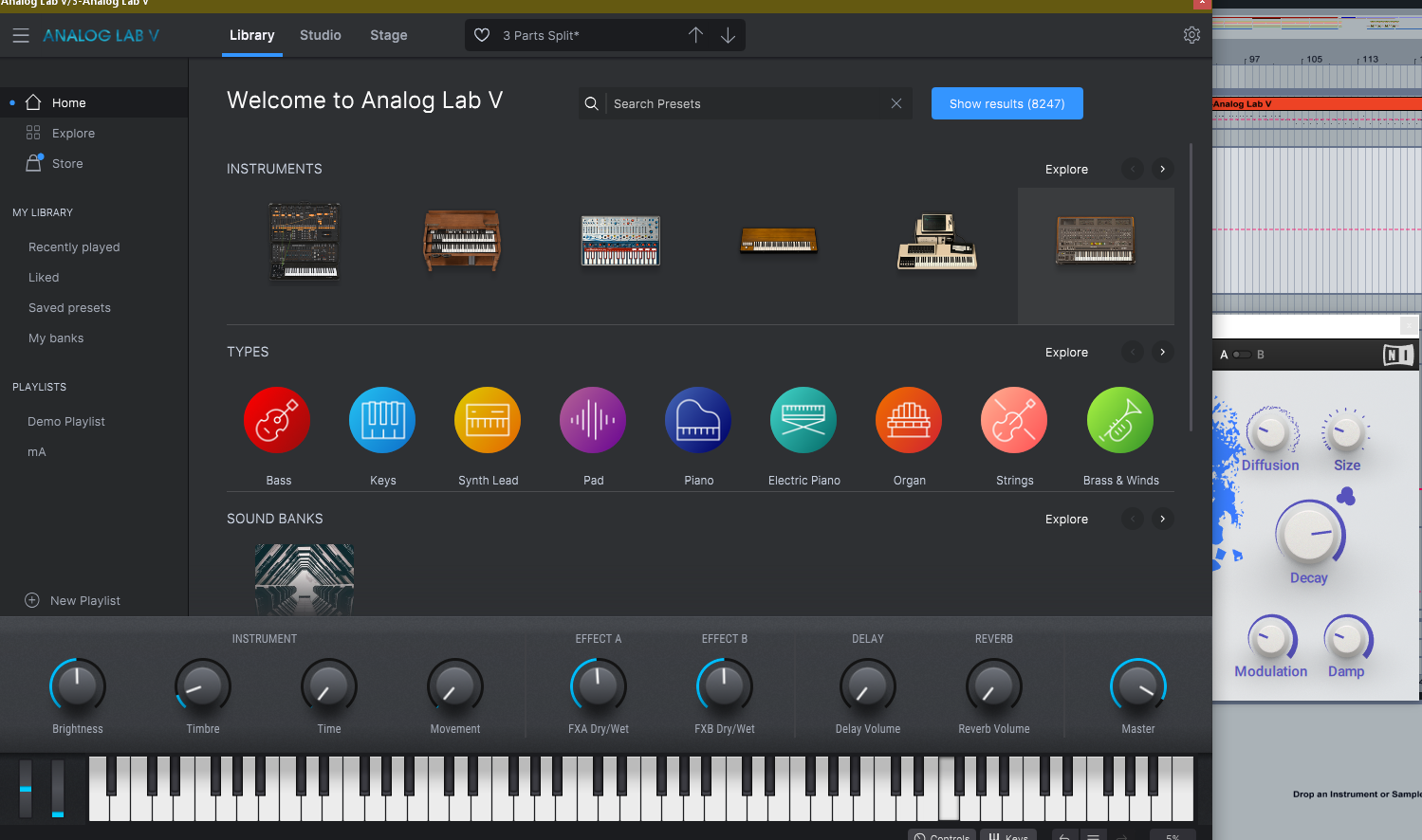Toggle the A/B comparison switch

click(x=1241, y=355)
